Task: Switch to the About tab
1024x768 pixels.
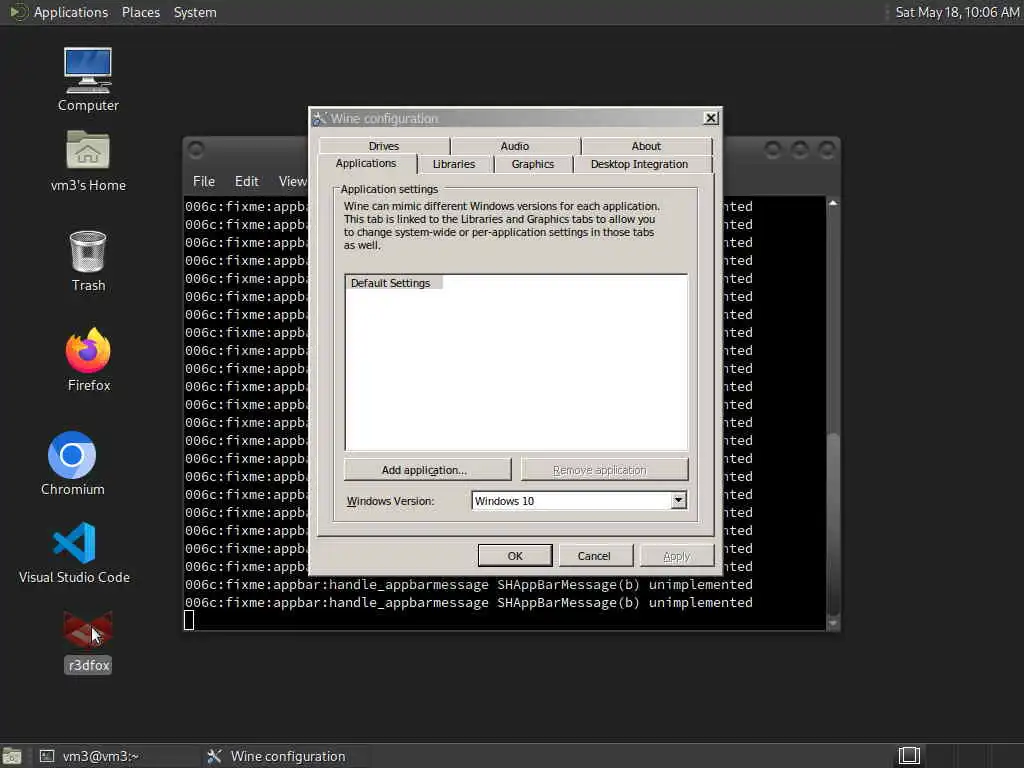Action: [x=646, y=146]
